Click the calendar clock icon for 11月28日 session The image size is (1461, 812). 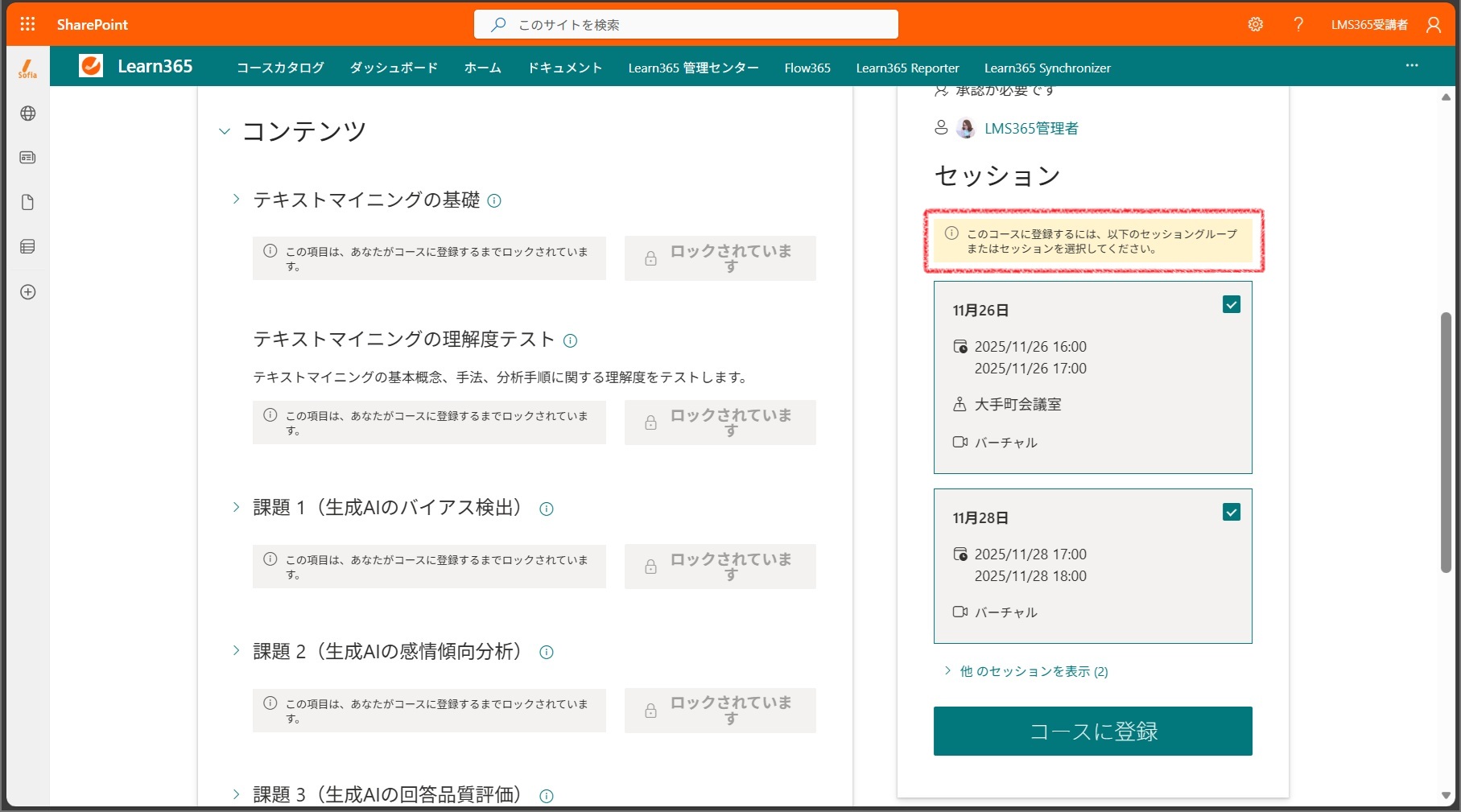click(x=960, y=554)
